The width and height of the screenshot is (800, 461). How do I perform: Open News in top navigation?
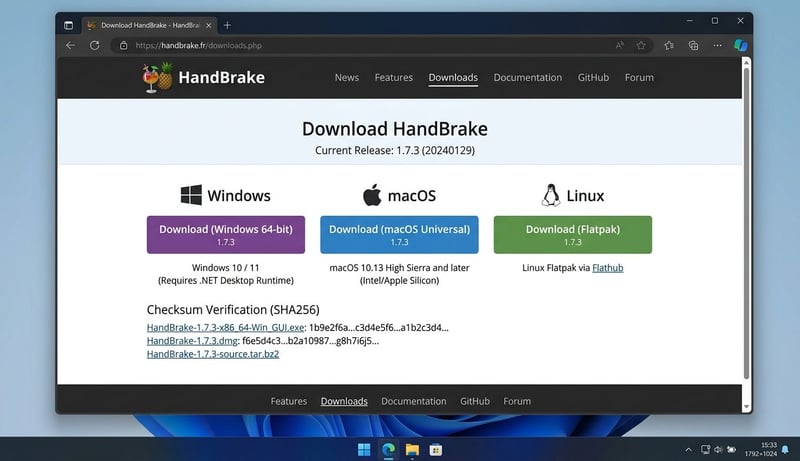click(347, 78)
